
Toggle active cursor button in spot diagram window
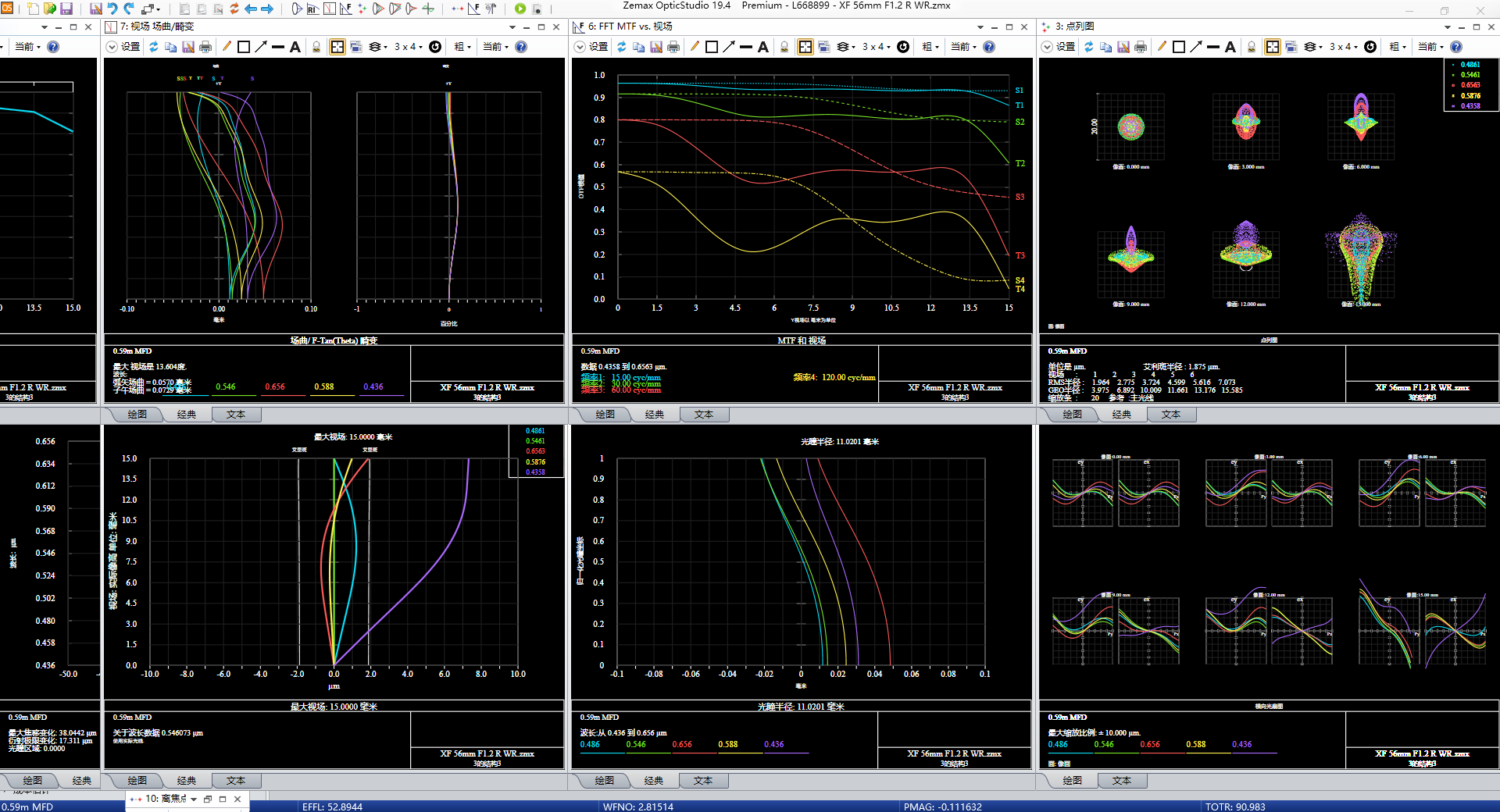(1273, 47)
